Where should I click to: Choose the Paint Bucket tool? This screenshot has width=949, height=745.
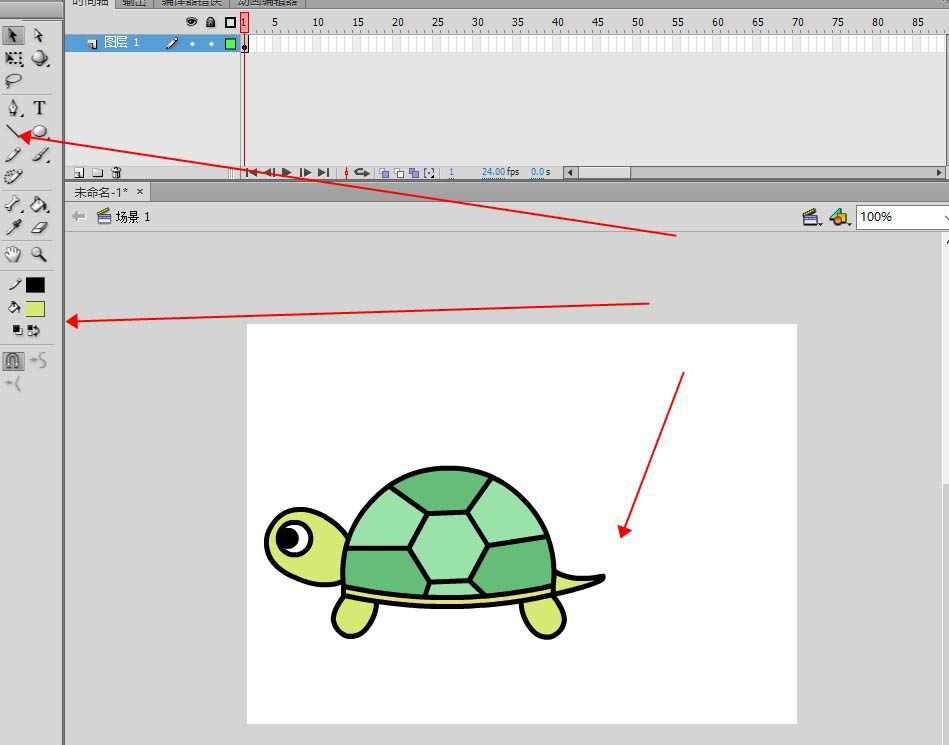point(39,204)
